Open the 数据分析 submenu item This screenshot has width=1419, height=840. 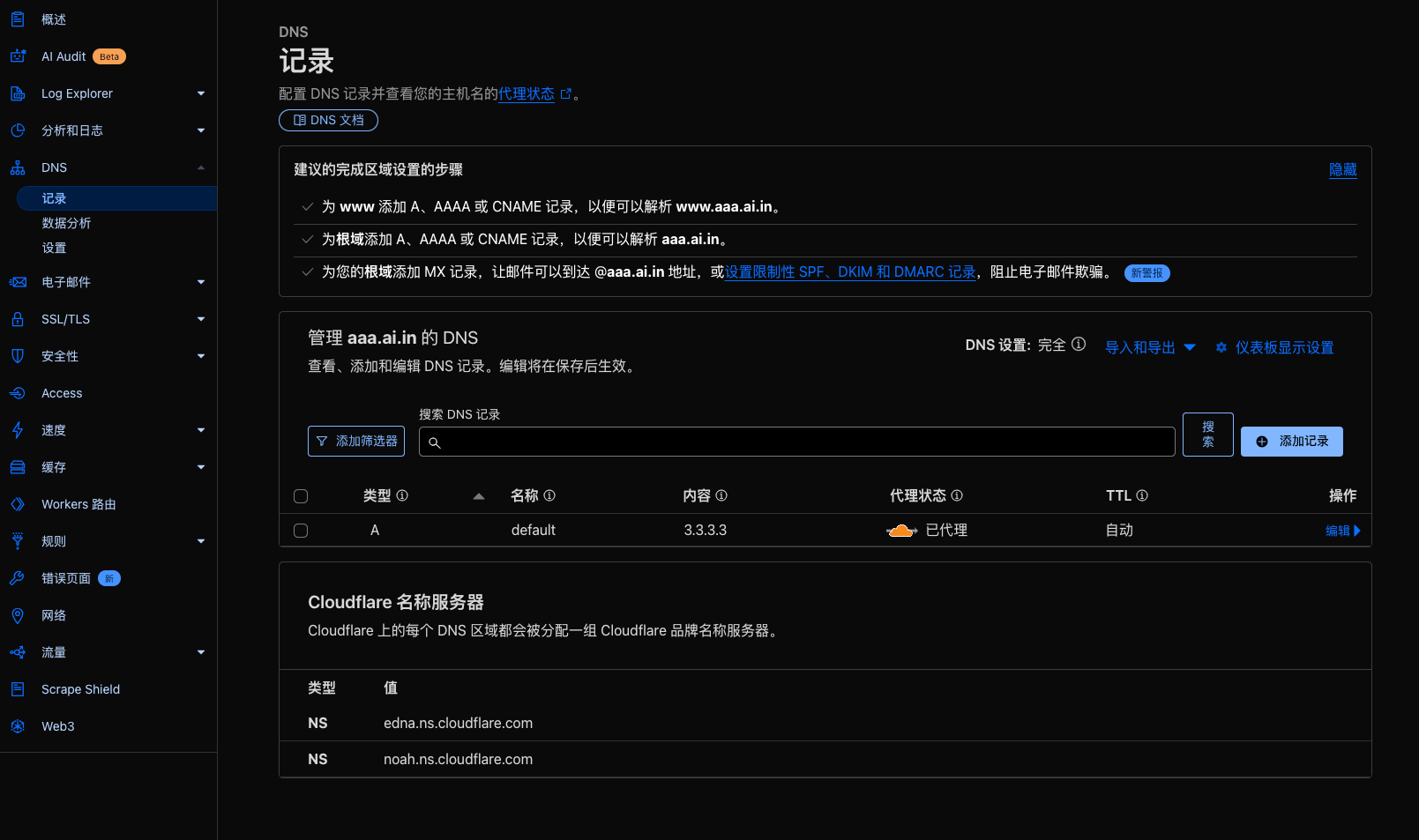66,223
